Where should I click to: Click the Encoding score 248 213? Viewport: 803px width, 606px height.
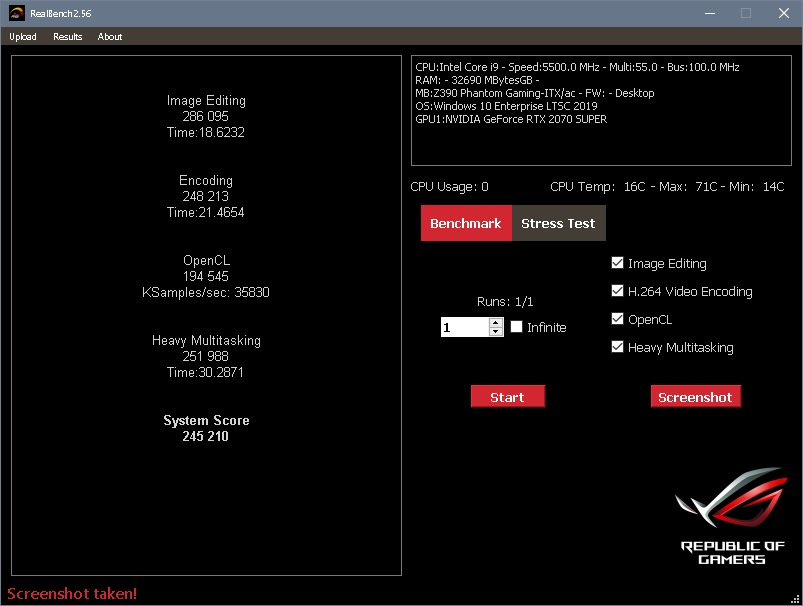205,196
